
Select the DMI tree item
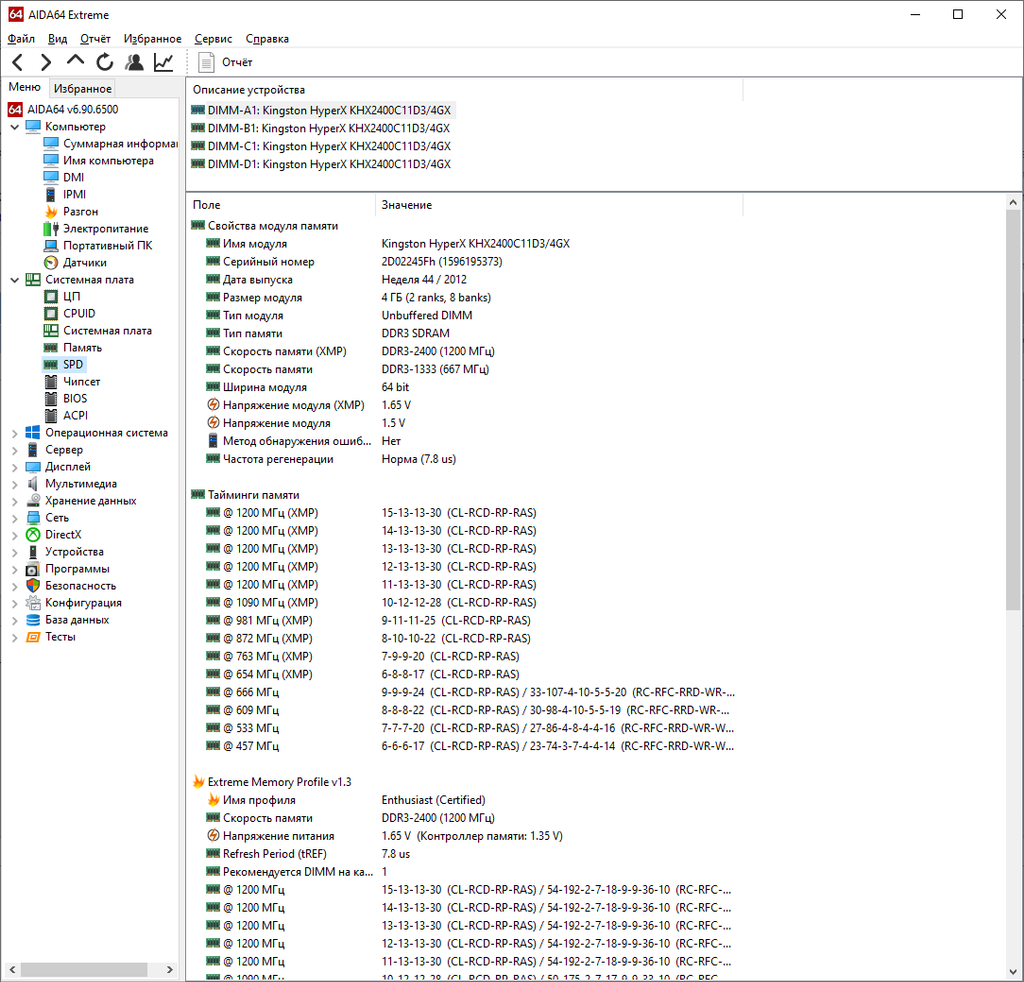(64, 178)
